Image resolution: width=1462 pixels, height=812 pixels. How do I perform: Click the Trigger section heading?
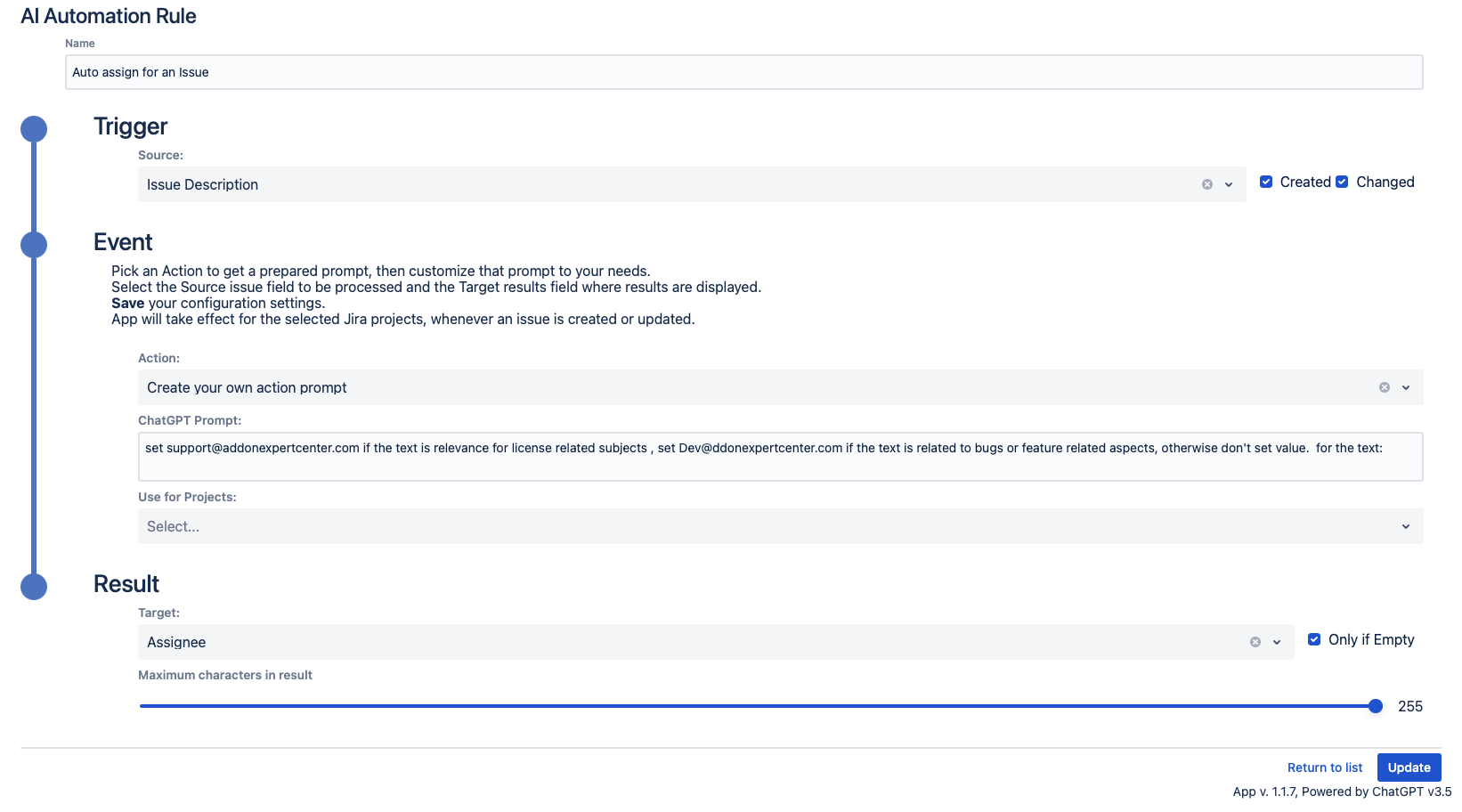131,126
